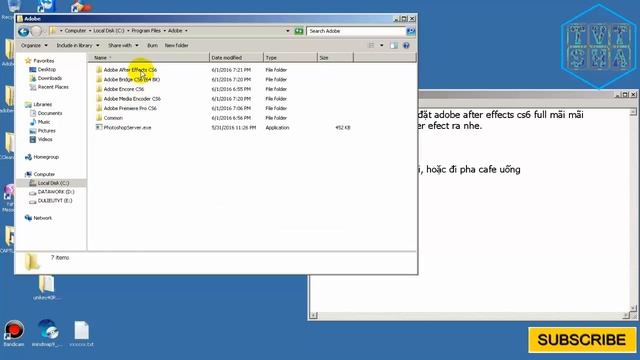Viewport: 640px width, 360px height.
Task: Open the views dropdown arrow
Action: (382, 45)
